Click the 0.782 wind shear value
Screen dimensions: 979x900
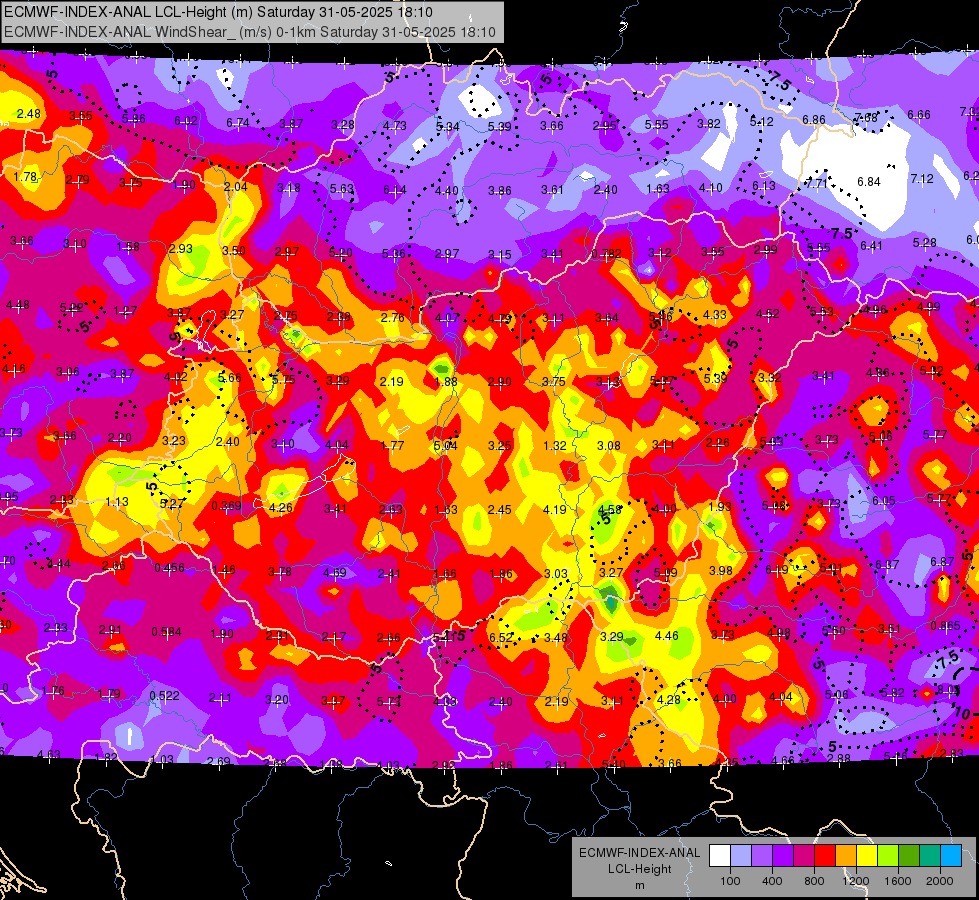[x=606, y=254]
